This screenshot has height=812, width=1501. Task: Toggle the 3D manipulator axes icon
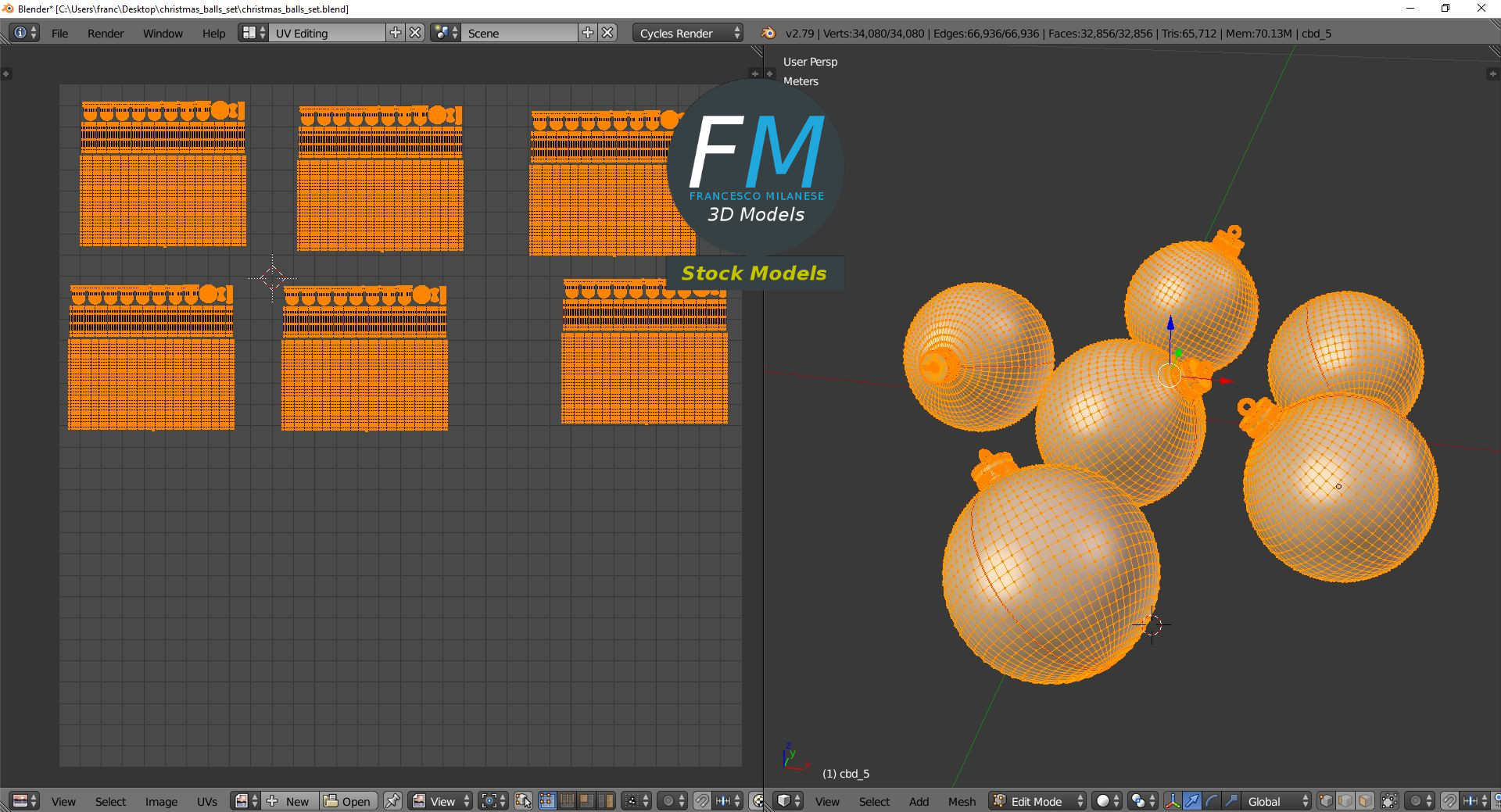[x=1173, y=801]
